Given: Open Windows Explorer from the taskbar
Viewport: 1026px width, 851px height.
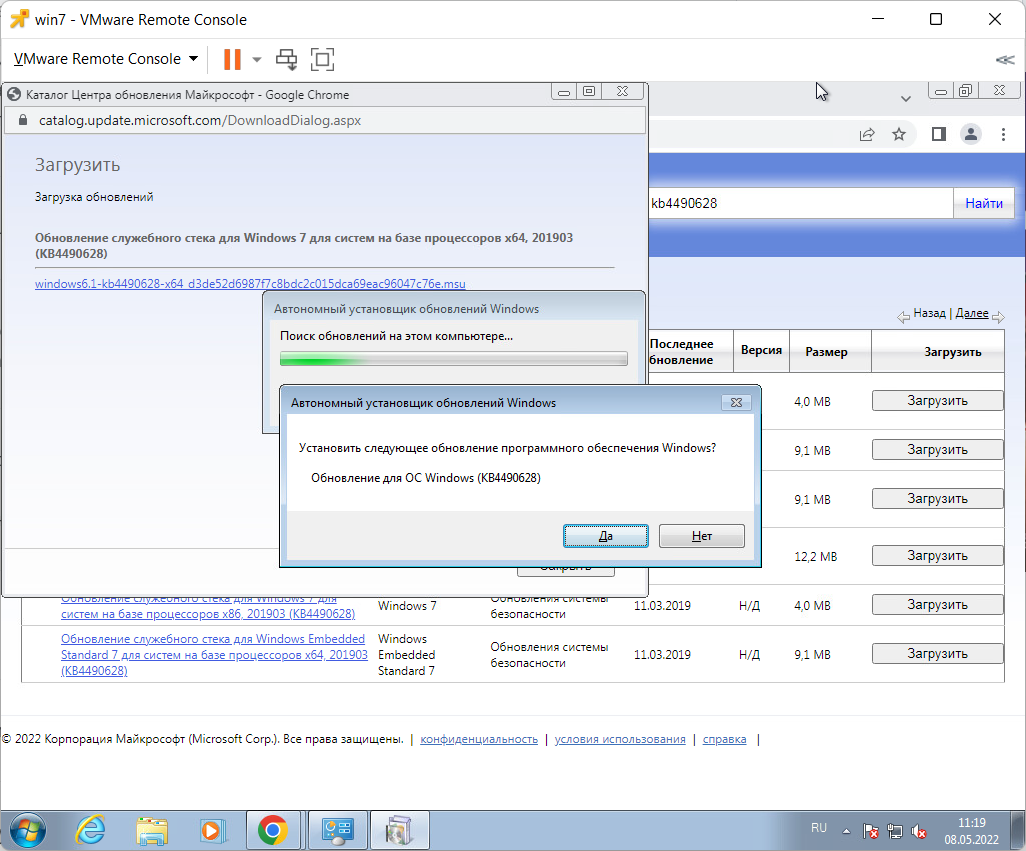Looking at the screenshot, I should pos(152,831).
